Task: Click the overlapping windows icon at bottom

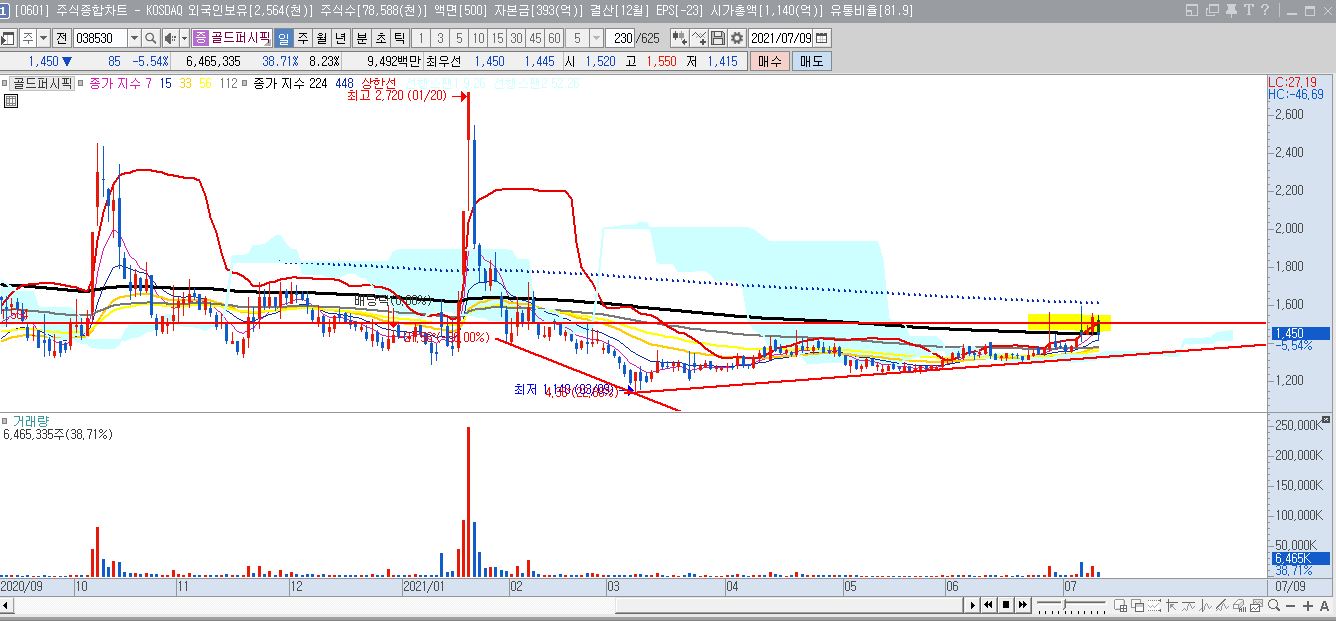Action: 1138,605
